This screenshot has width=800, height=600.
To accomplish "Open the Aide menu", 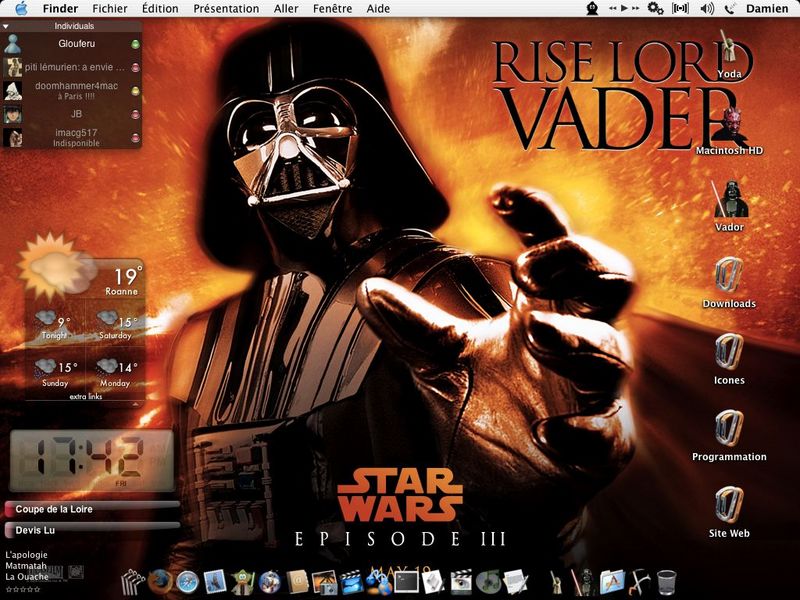I will (378, 9).
